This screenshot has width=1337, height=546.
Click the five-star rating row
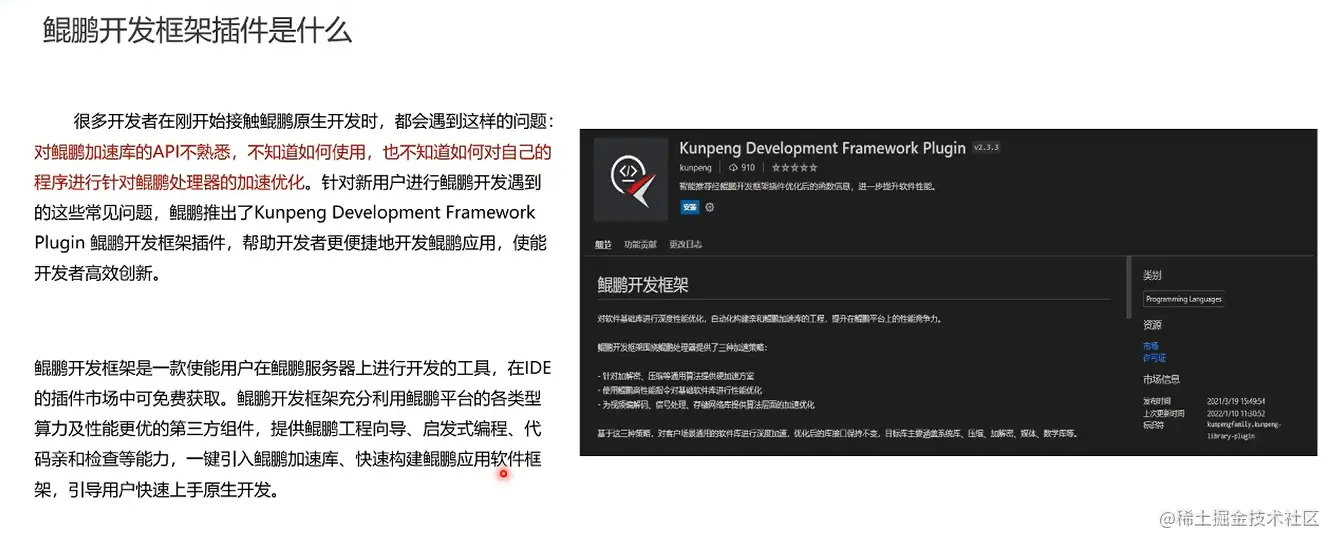[x=794, y=168]
